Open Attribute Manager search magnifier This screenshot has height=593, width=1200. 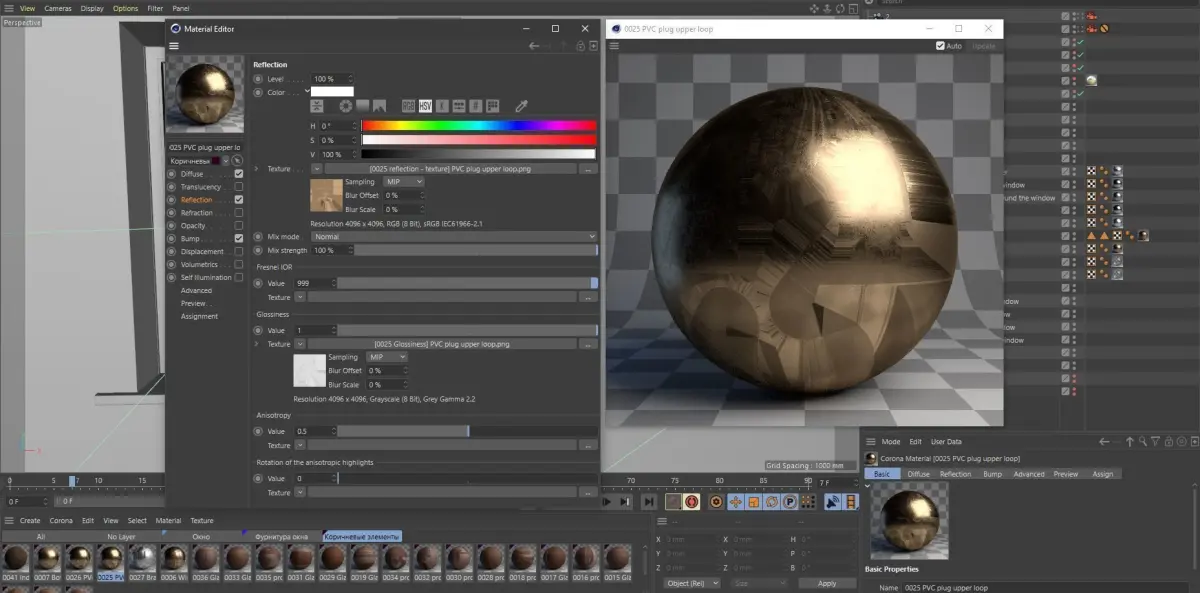(1142, 441)
